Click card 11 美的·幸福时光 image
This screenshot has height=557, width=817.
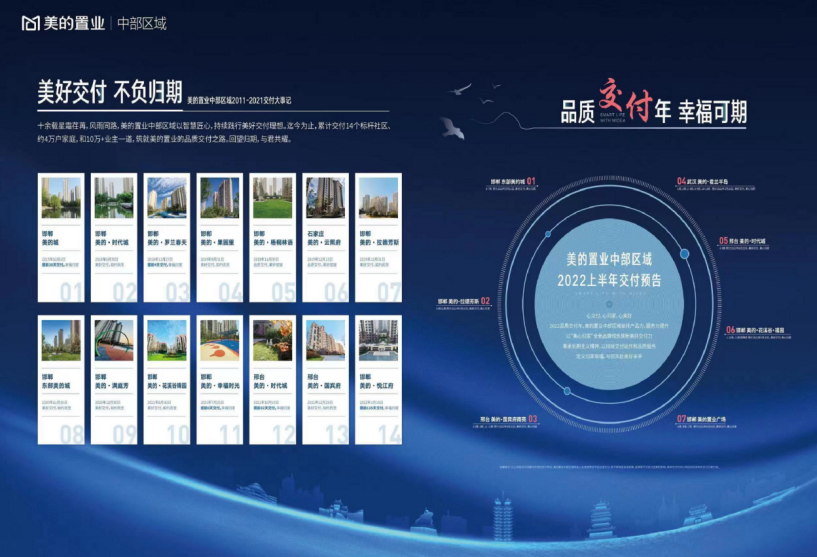(219, 340)
